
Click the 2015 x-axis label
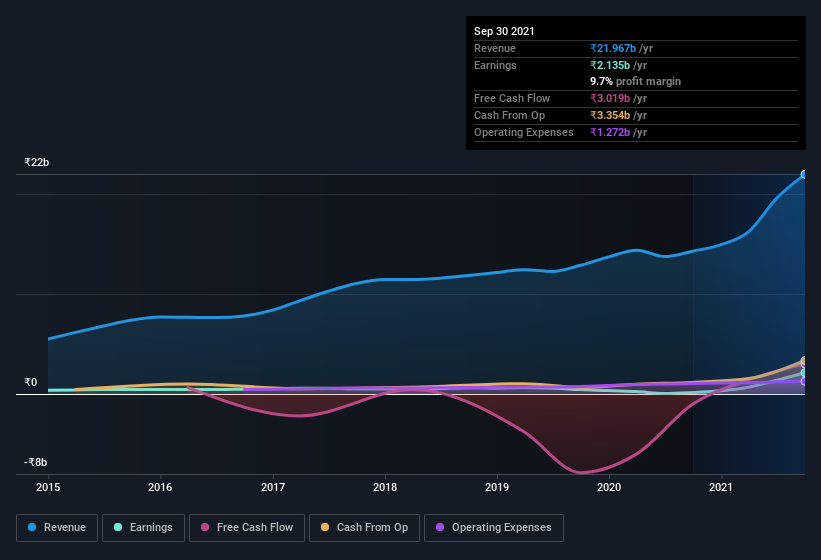pyautogui.click(x=48, y=487)
